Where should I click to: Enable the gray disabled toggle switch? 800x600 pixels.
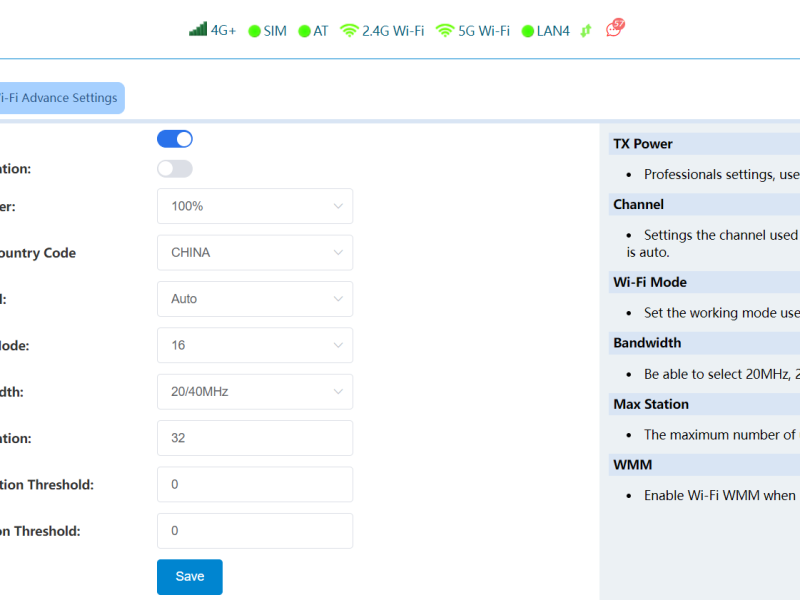point(175,169)
